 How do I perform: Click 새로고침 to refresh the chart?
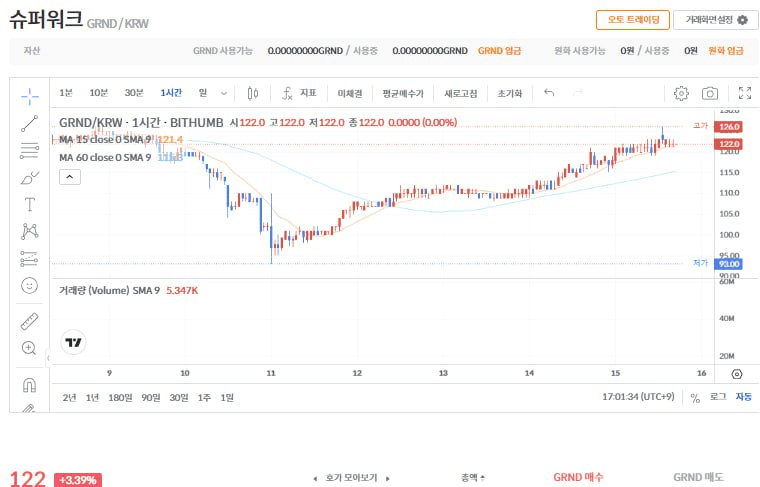460,93
